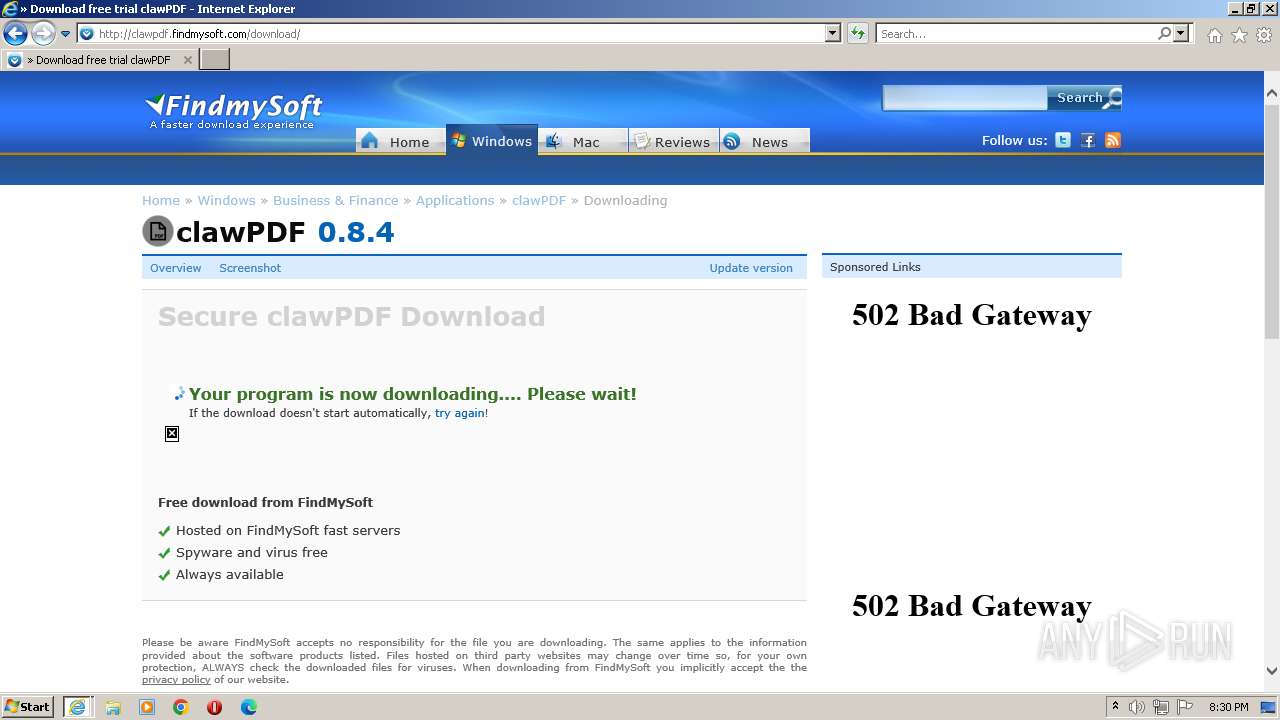This screenshot has height=720, width=1280.
Task: Close the clawPDF browser tab
Action: click(x=187, y=60)
